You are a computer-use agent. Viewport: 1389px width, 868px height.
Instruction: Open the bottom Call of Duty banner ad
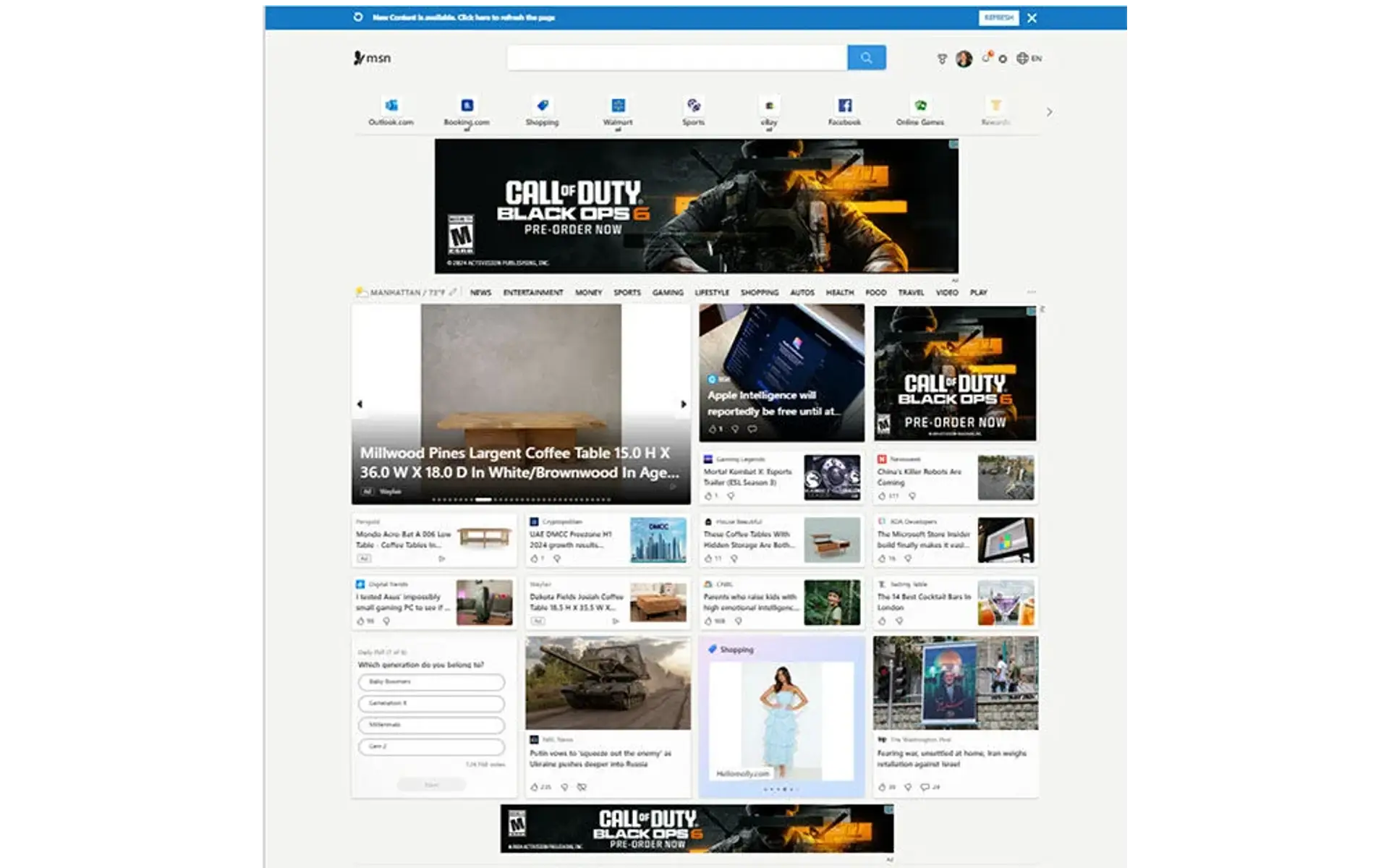click(697, 829)
